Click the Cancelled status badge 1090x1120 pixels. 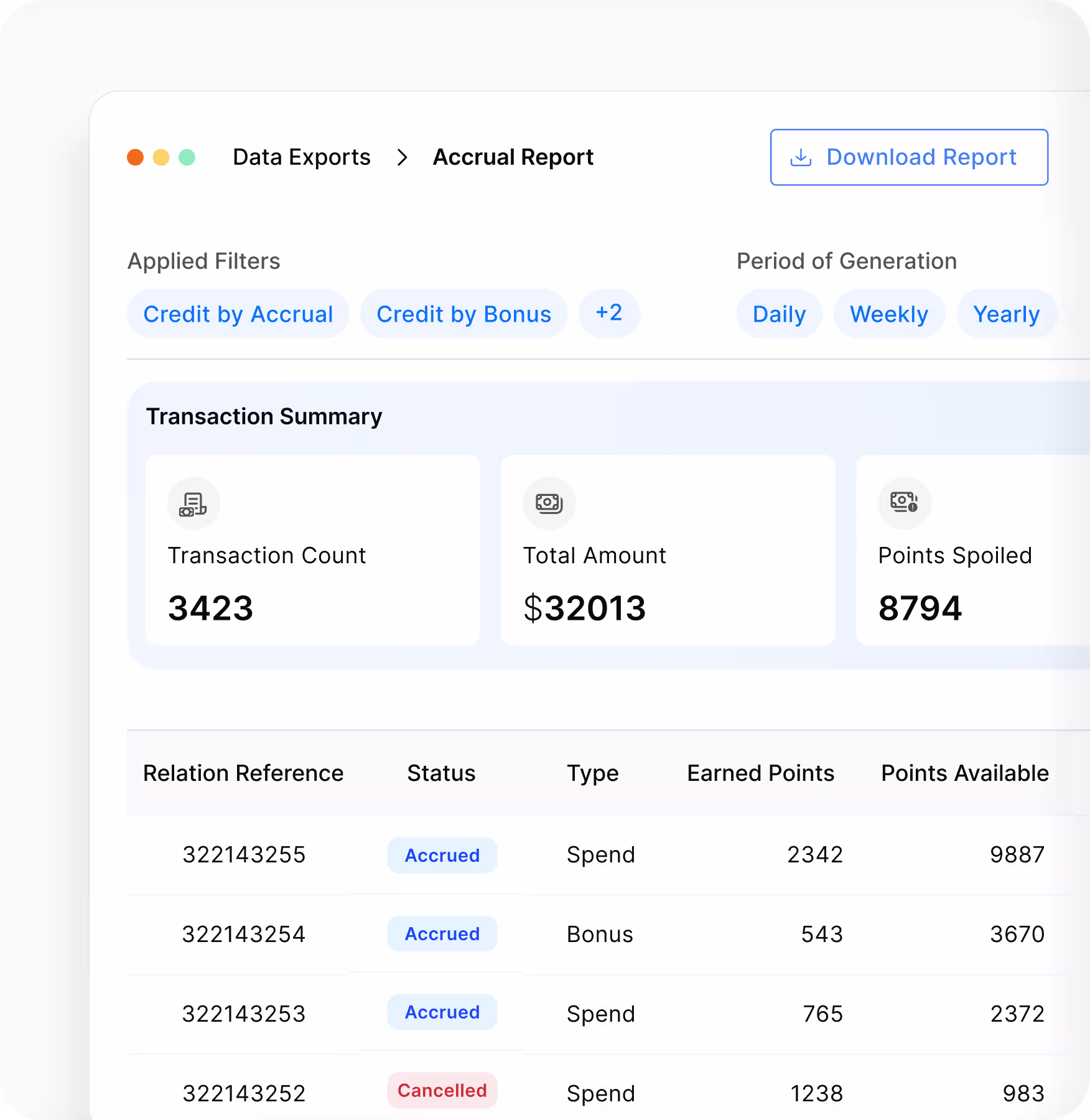point(442,1090)
